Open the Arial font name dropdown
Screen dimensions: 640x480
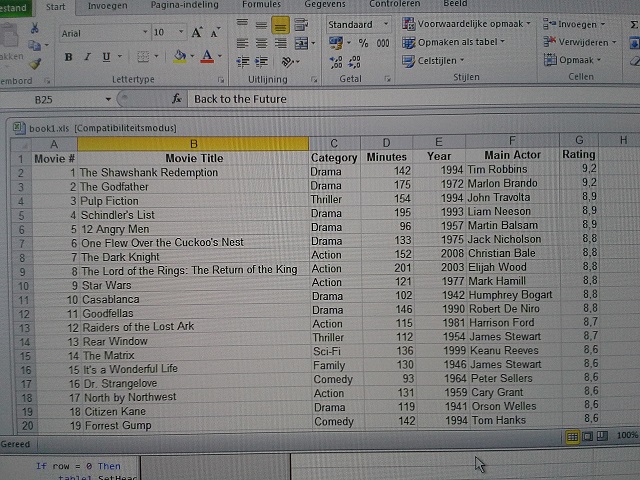click(145, 32)
